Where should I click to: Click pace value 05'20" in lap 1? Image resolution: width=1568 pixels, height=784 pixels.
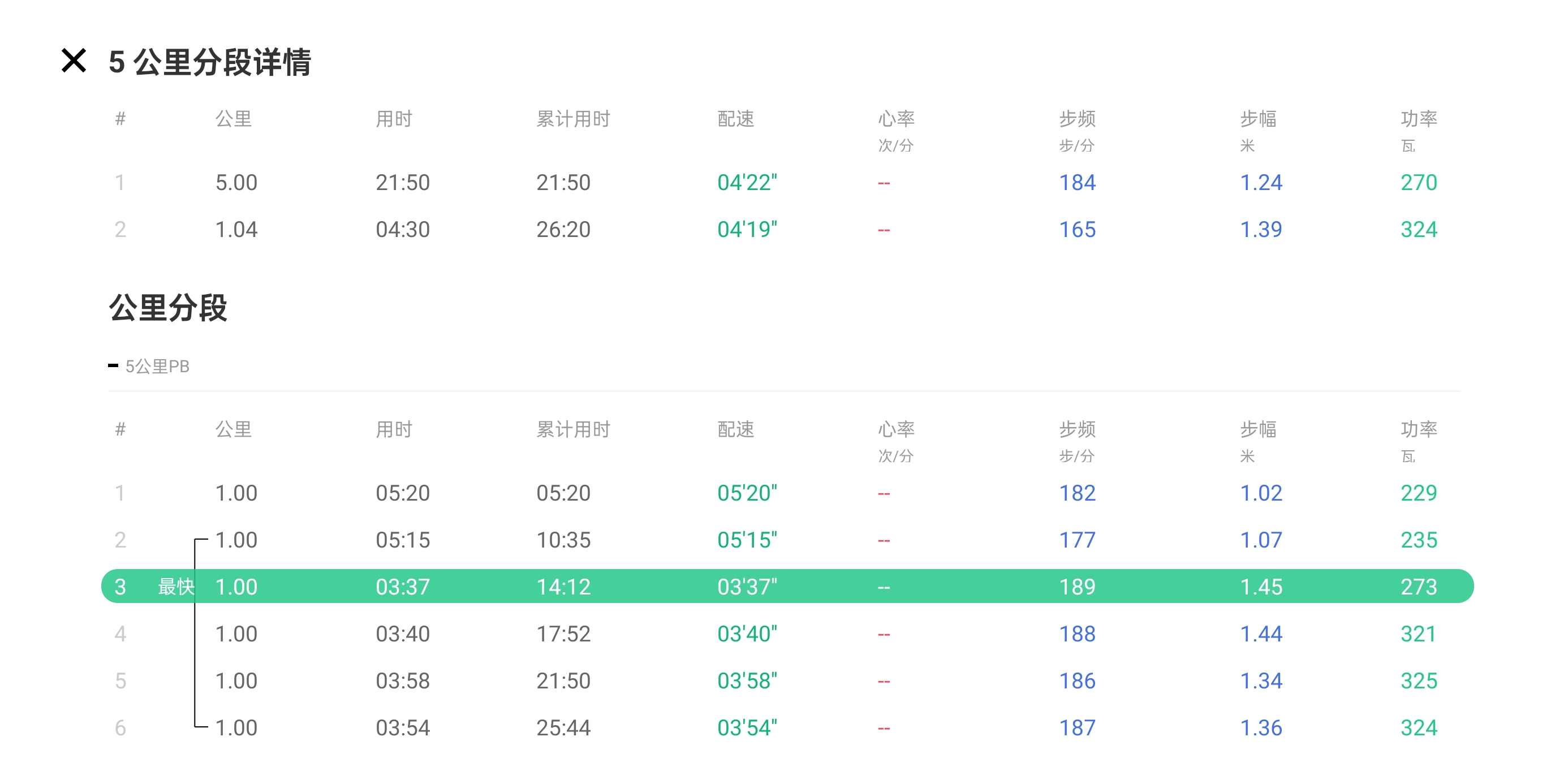coord(747,493)
